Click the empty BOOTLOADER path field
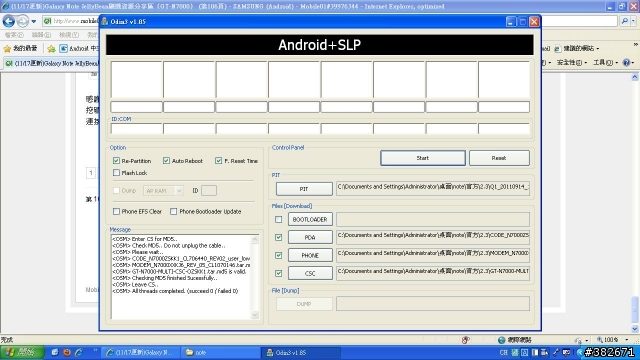640x360 pixels. (433, 219)
